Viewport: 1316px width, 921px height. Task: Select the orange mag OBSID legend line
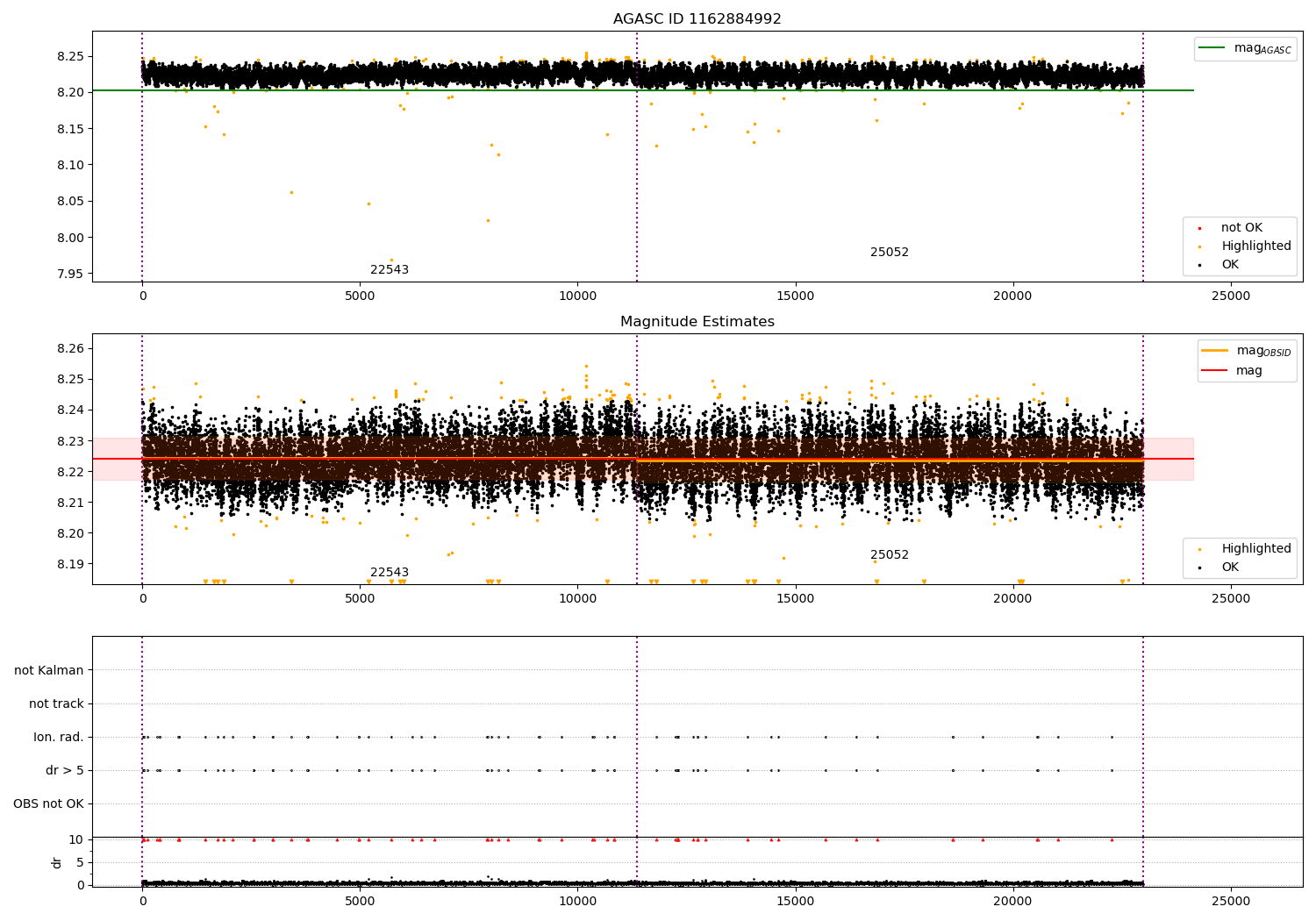point(1215,351)
